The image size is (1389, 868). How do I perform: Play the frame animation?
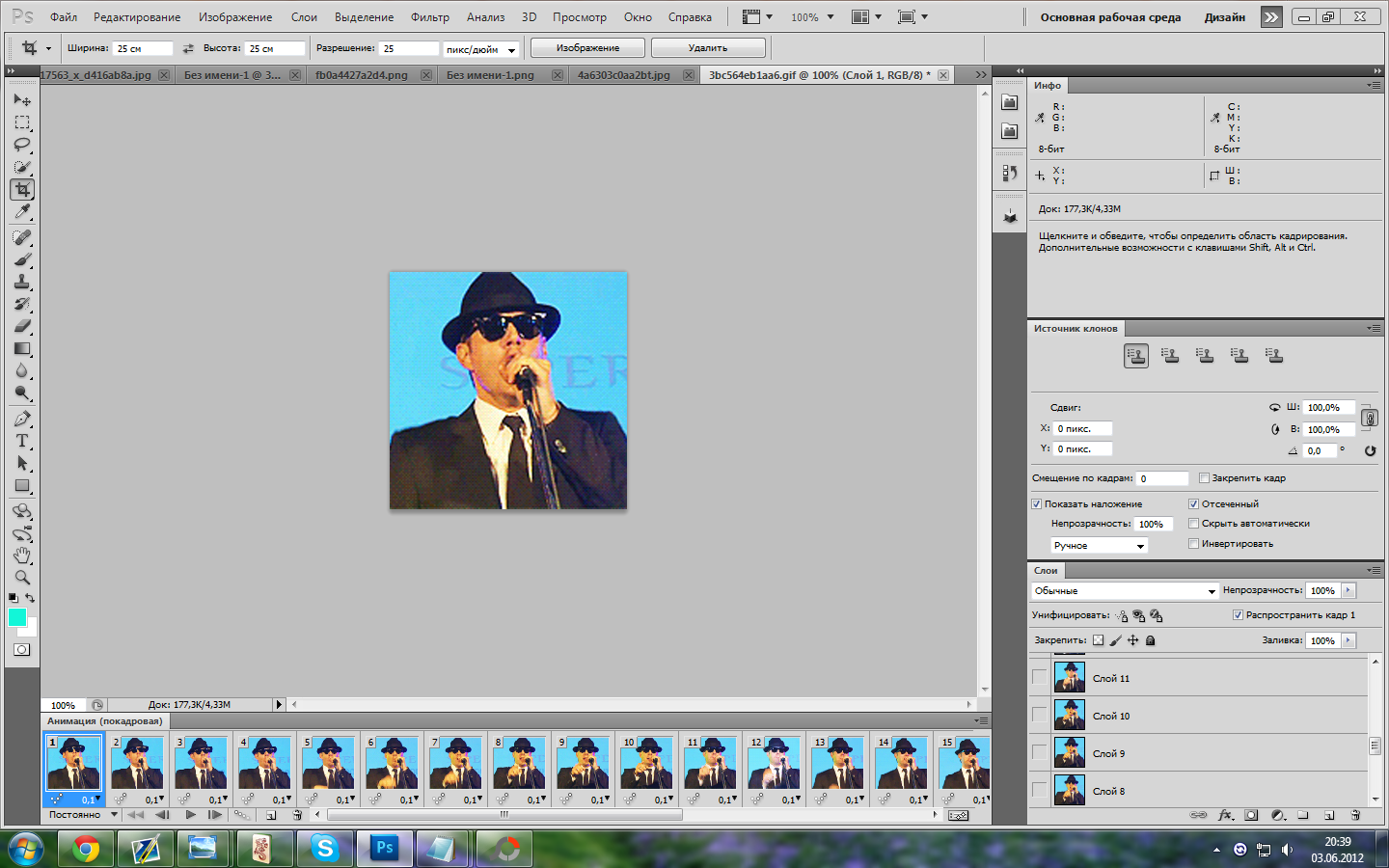[x=191, y=815]
